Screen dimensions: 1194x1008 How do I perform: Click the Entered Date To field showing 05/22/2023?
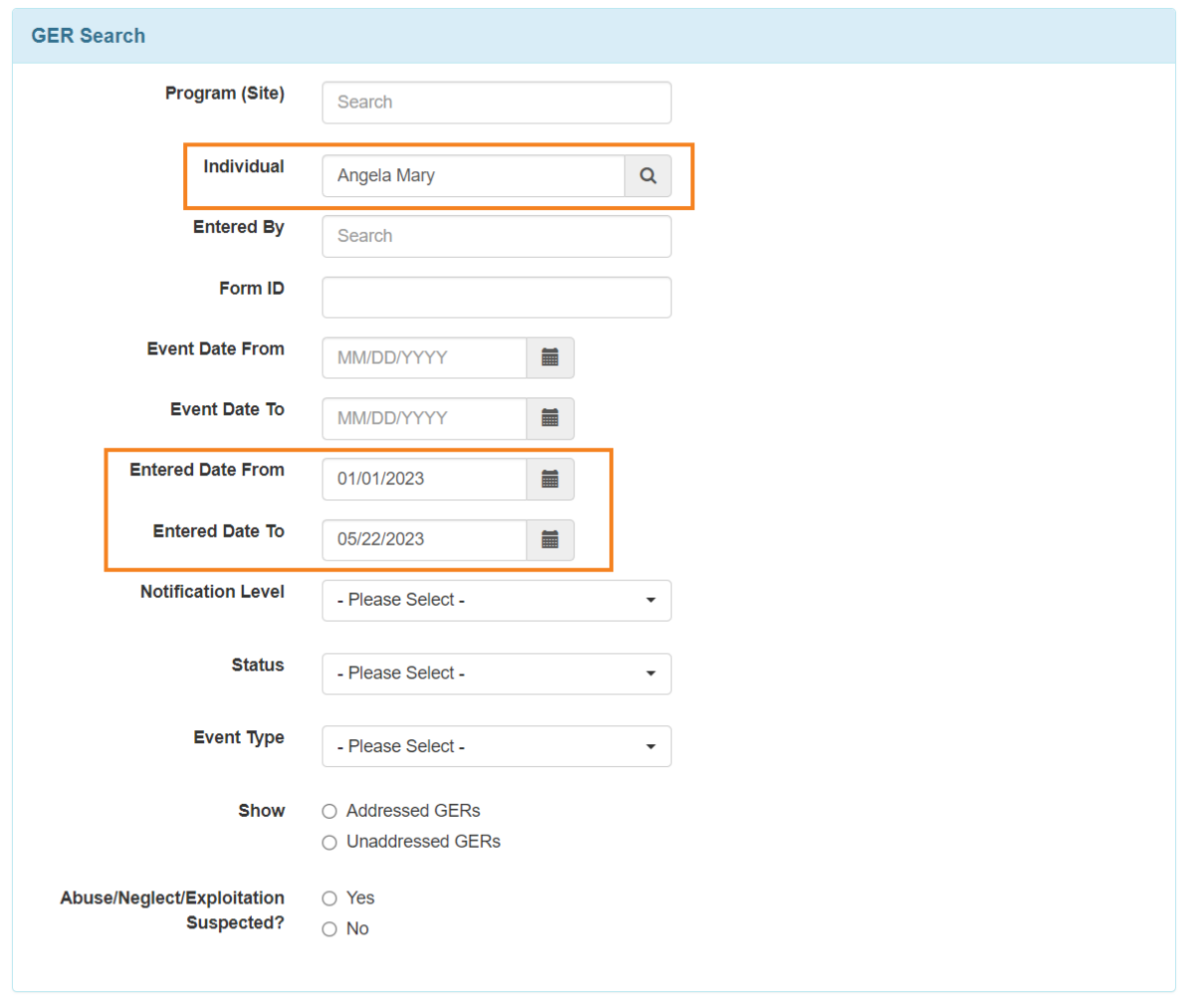pyautogui.click(x=424, y=540)
